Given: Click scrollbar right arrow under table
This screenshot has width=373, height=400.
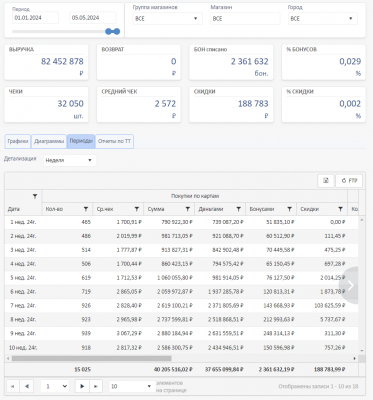Looking at the screenshot, I should (x=354, y=359).
